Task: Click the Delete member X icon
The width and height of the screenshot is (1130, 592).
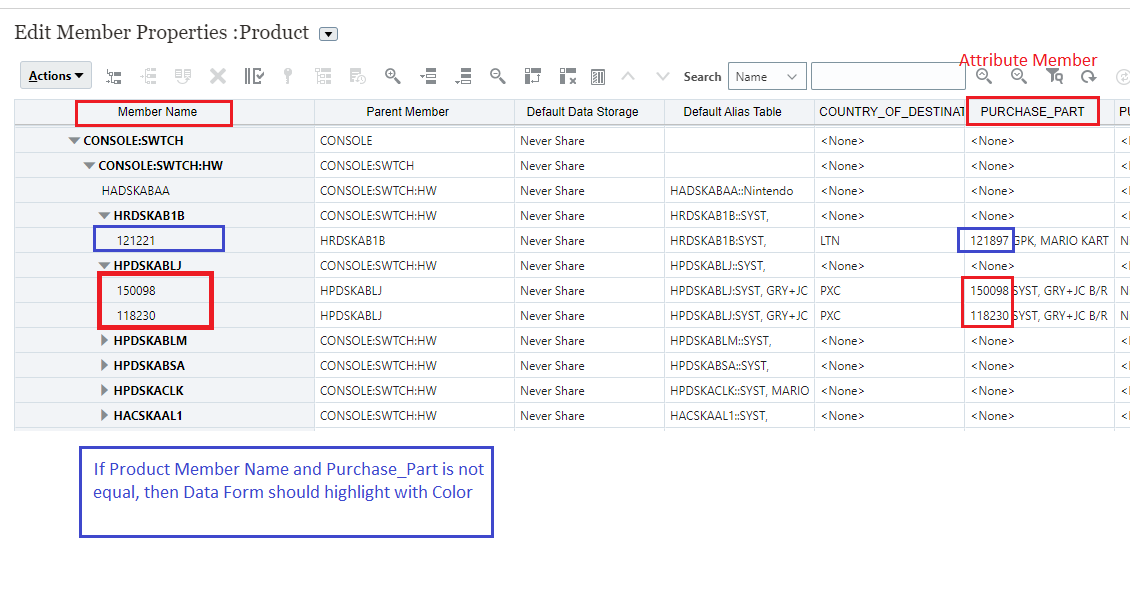Action: pos(217,76)
